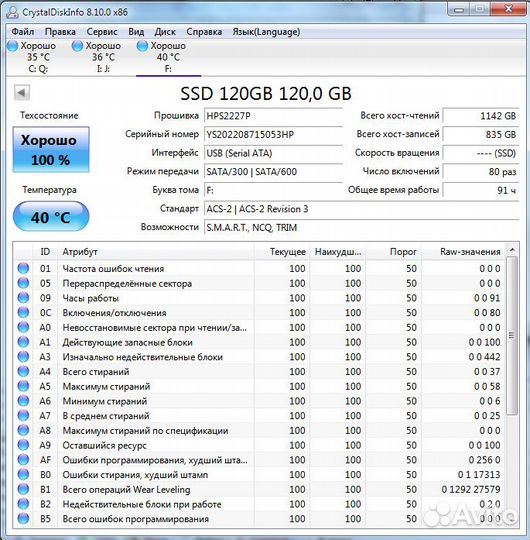Open the Файл menu

[23, 32]
